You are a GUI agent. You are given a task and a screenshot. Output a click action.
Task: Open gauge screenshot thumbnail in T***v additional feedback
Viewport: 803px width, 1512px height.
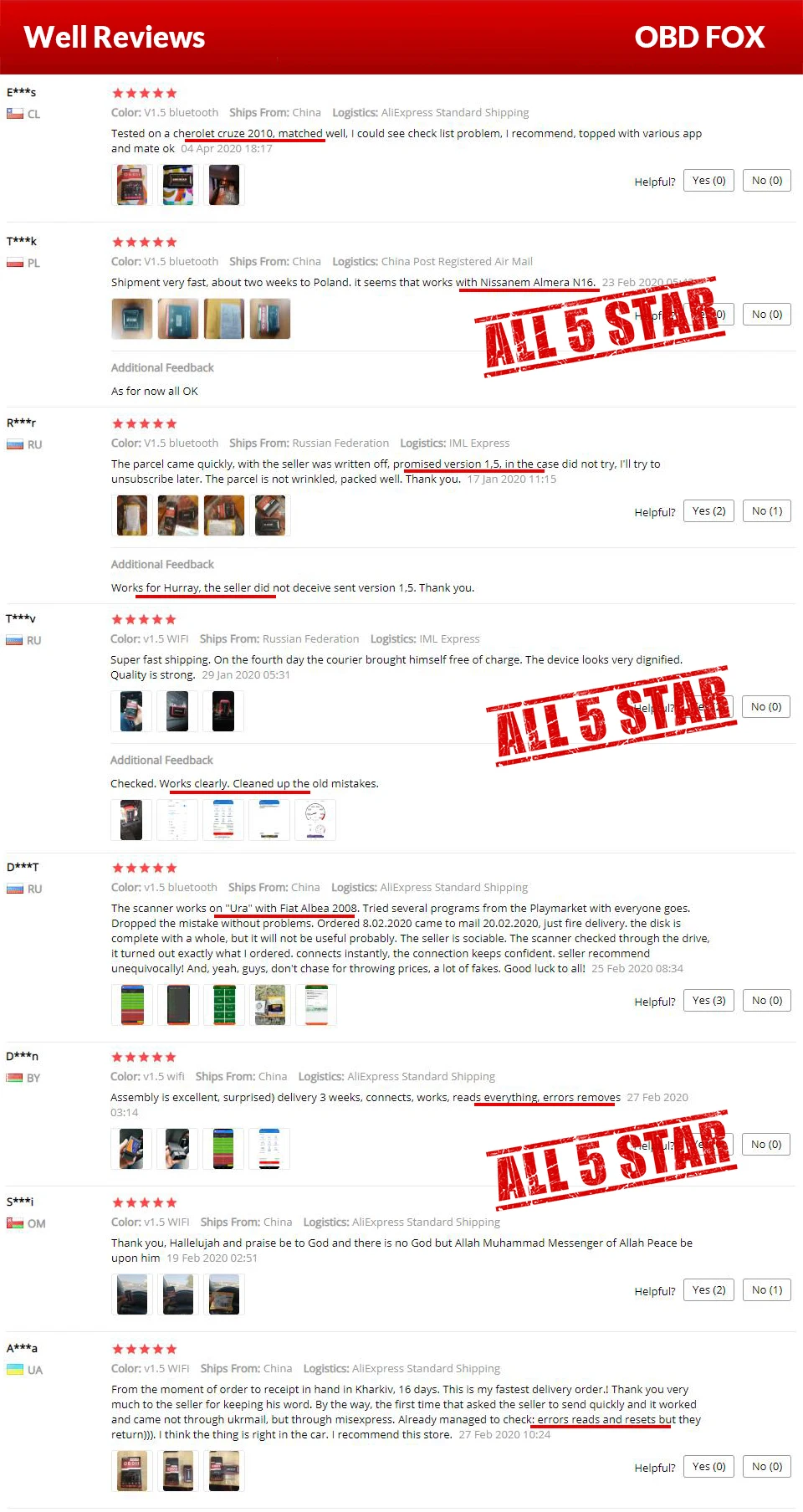315,820
